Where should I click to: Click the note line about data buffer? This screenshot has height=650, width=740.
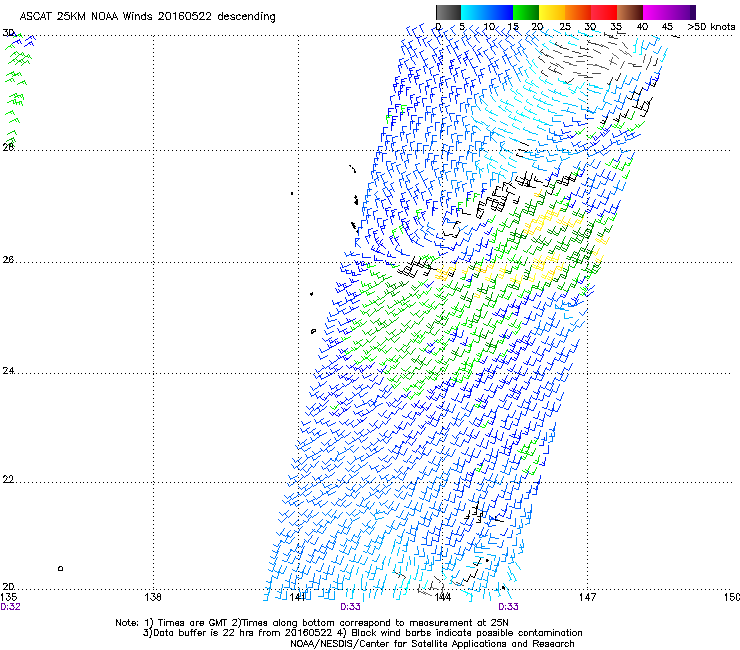[362, 633]
